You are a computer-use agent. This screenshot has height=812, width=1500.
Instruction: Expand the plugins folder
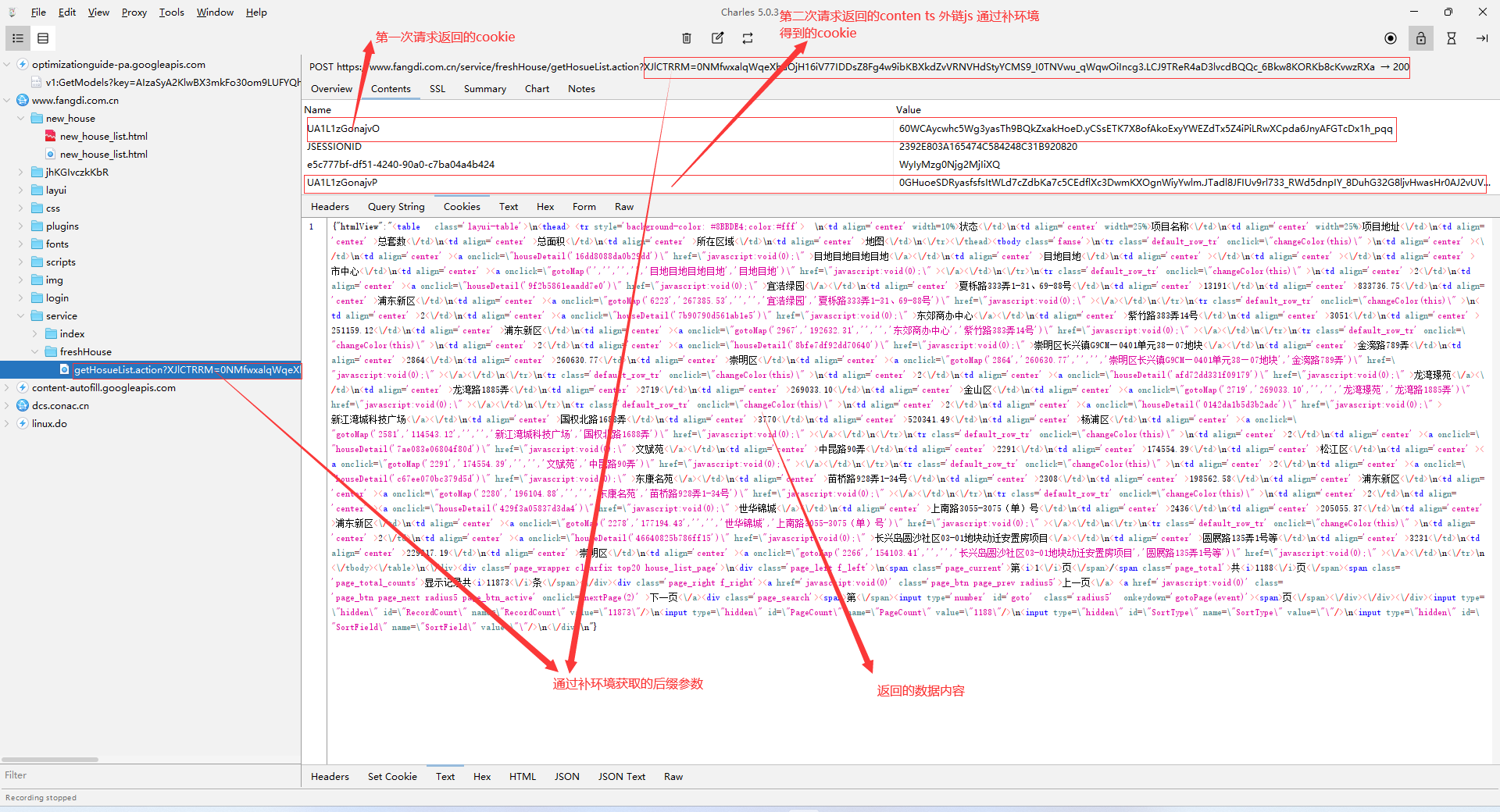[x=21, y=226]
